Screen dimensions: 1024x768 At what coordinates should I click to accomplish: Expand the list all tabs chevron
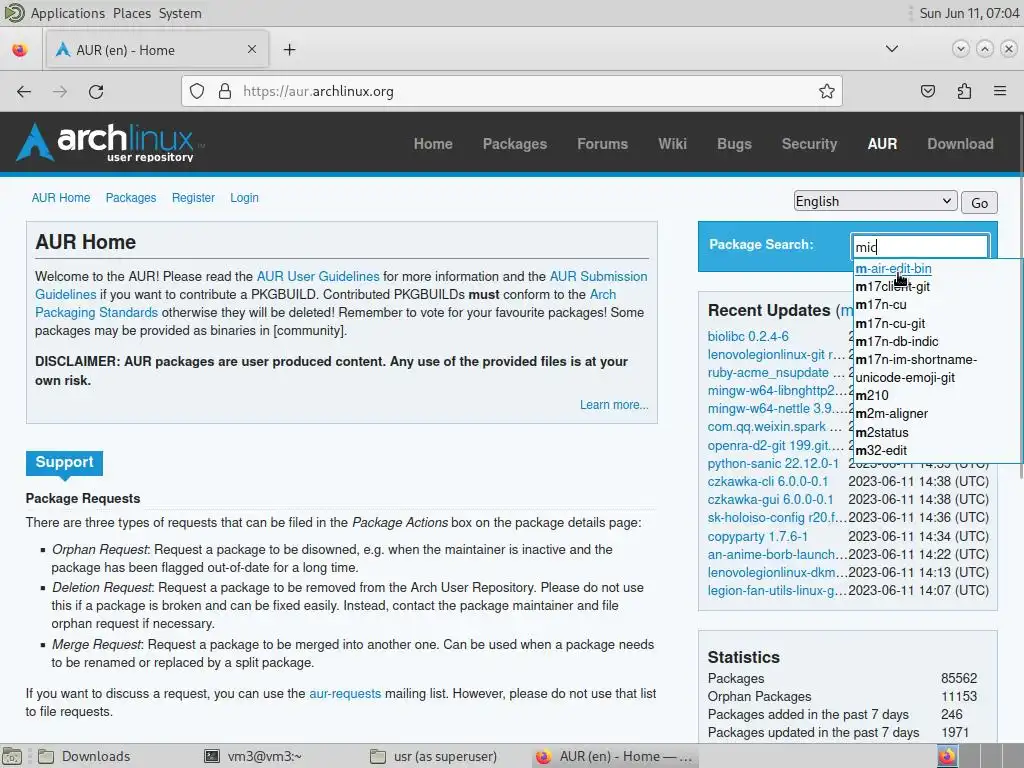click(x=891, y=49)
